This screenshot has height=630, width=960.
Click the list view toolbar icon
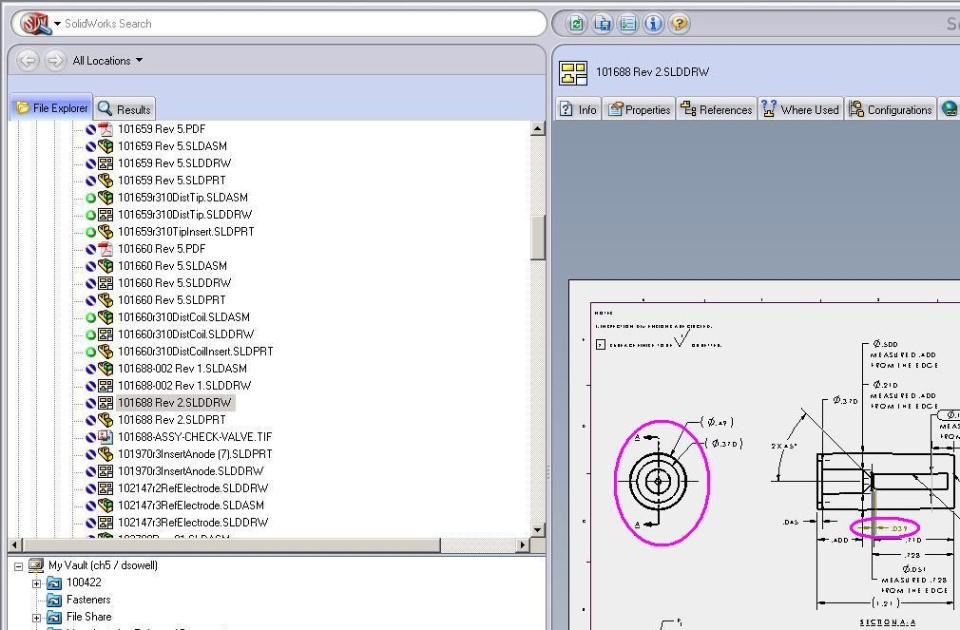pos(628,24)
